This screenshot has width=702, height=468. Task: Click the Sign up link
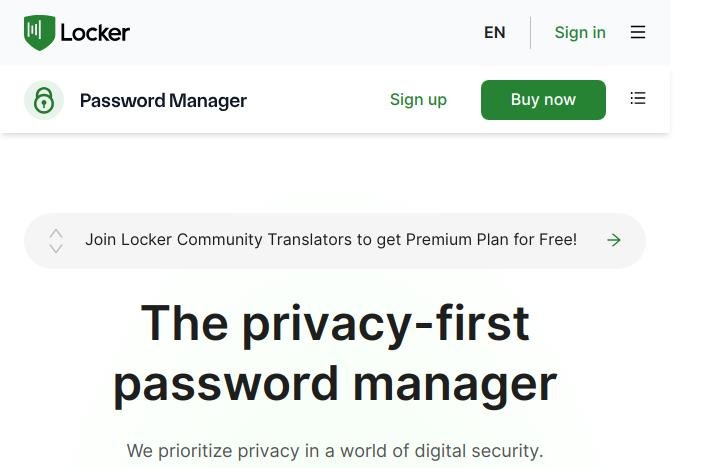(x=418, y=99)
